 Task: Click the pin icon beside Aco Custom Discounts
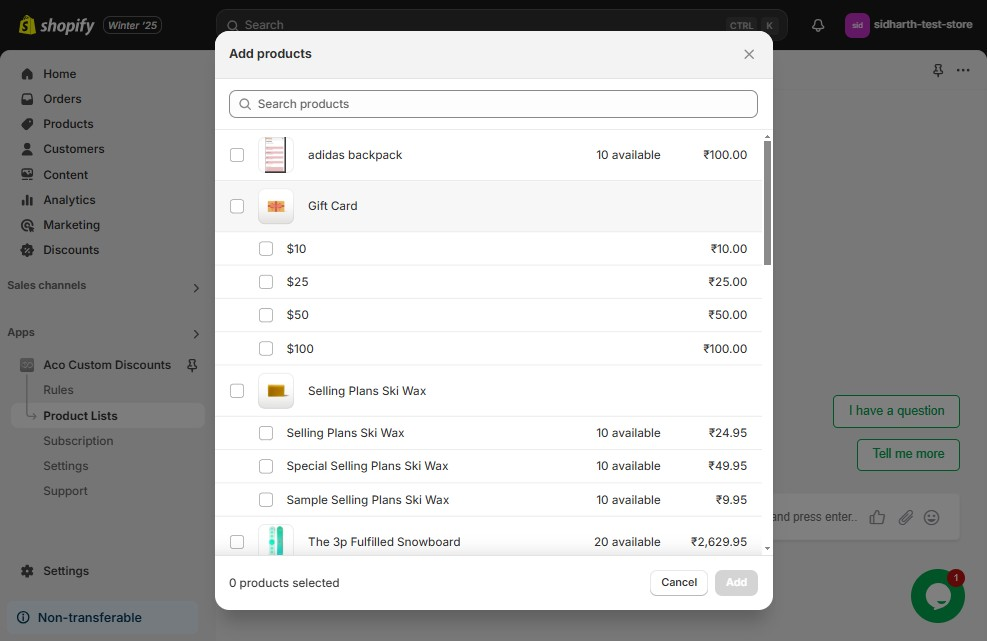point(192,365)
